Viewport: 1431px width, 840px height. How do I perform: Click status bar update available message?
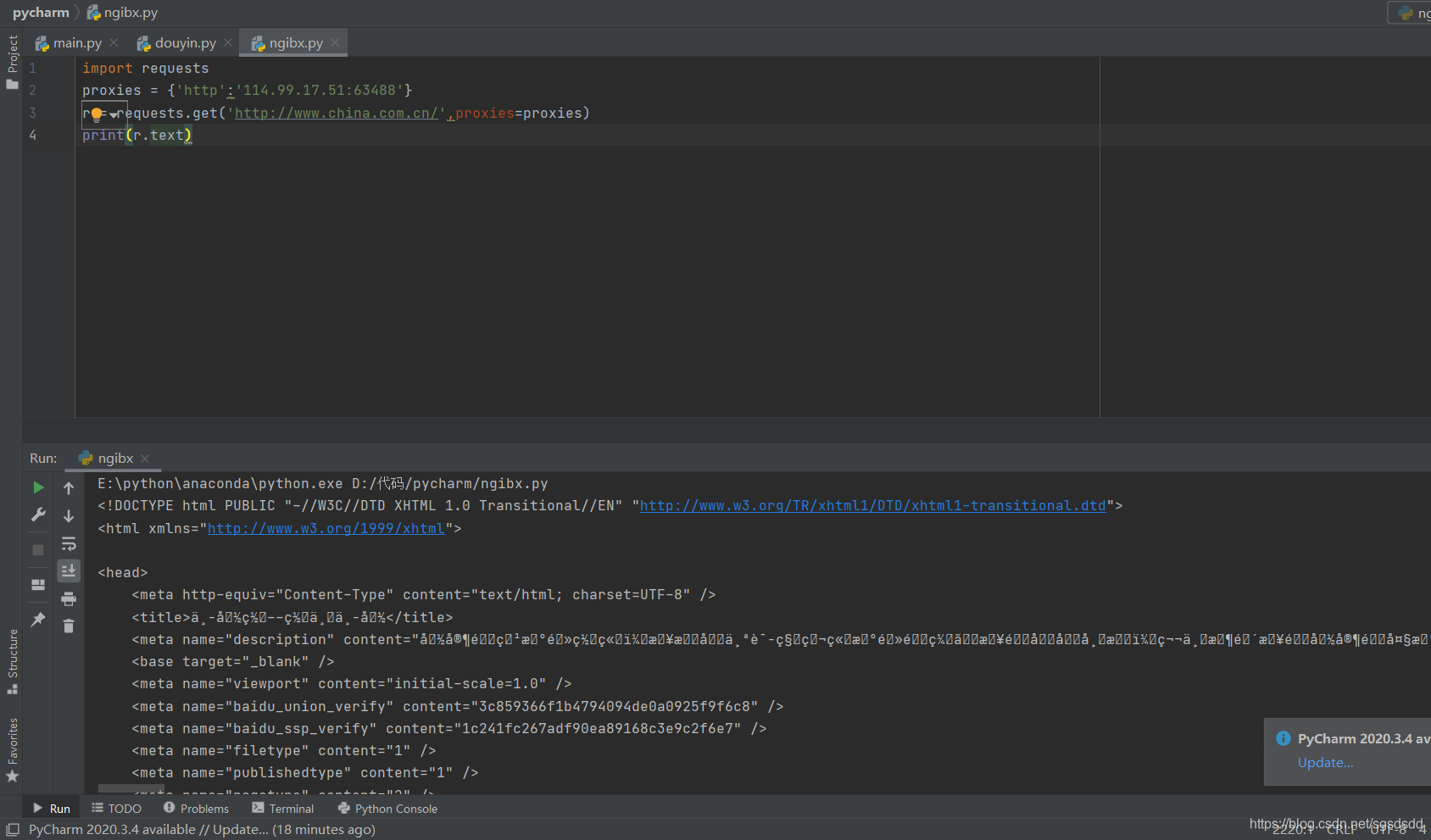(202, 830)
